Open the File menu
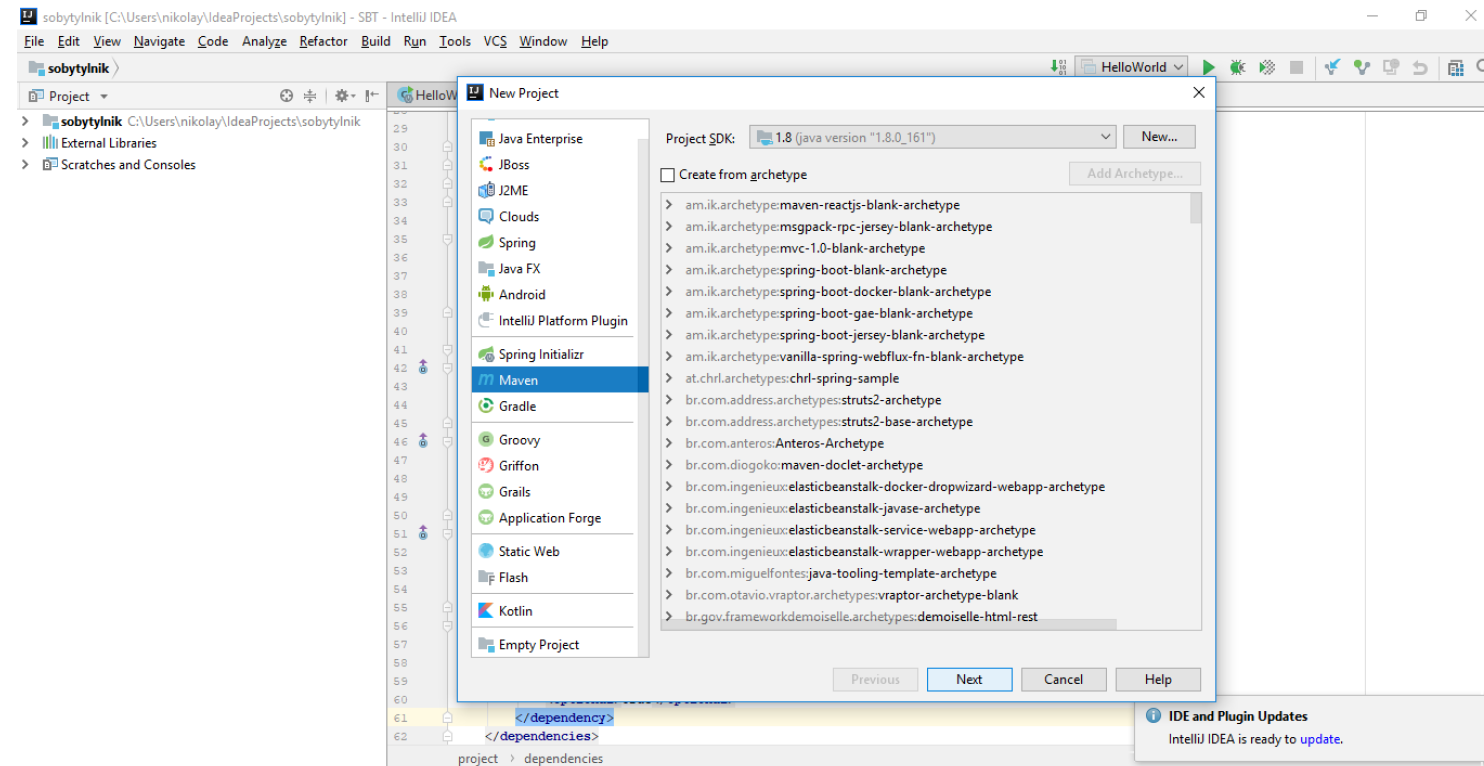This screenshot has height=766, width=1484. 34,41
